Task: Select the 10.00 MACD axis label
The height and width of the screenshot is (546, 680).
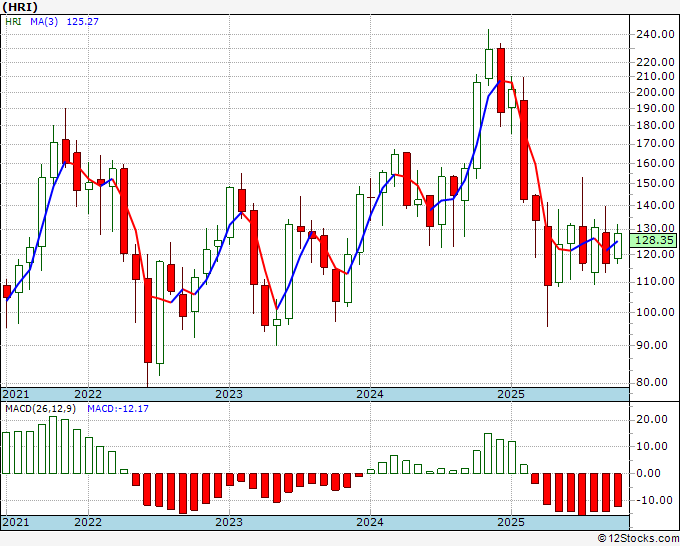Action: 654,446
